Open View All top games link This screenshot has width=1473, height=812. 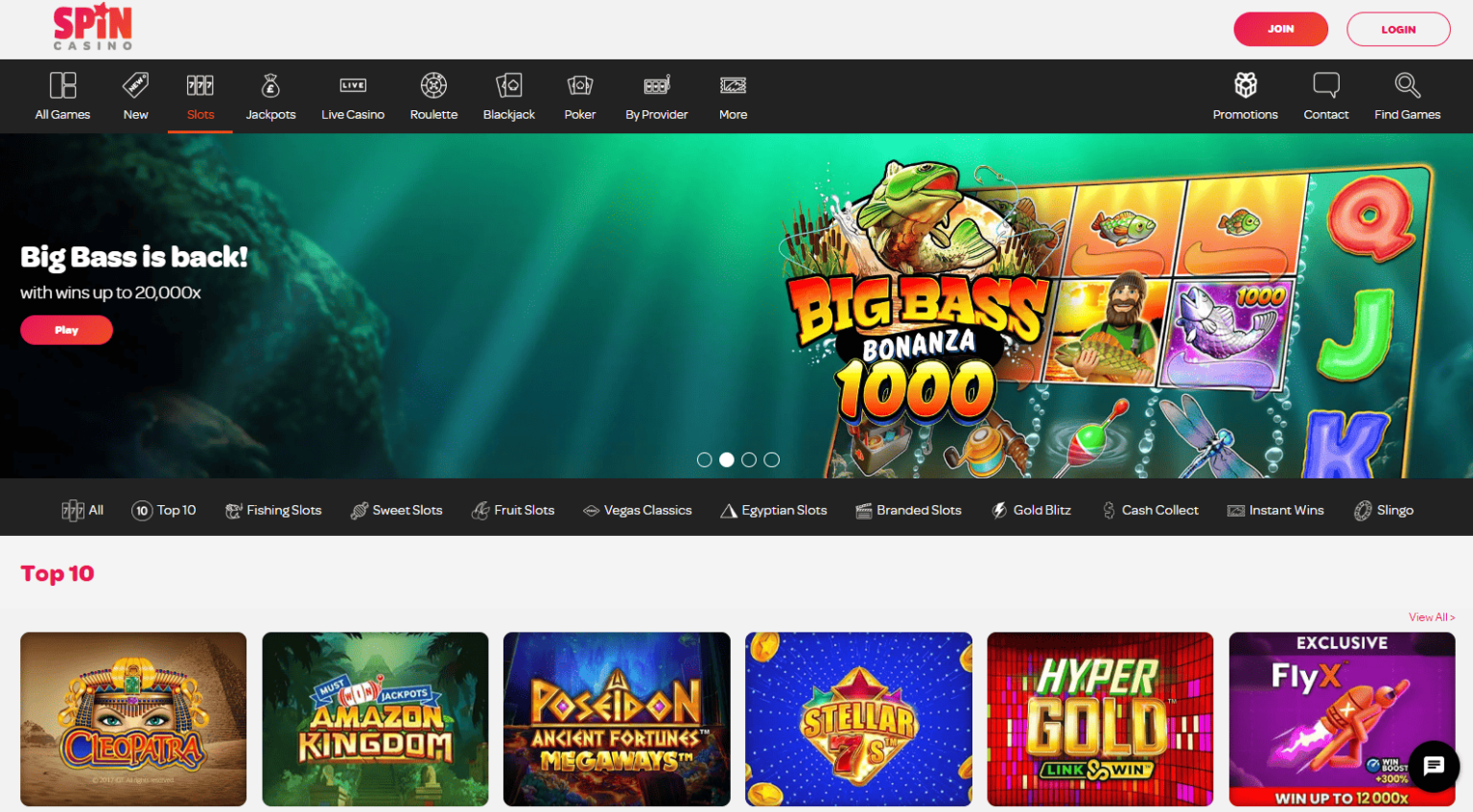[x=1431, y=617]
